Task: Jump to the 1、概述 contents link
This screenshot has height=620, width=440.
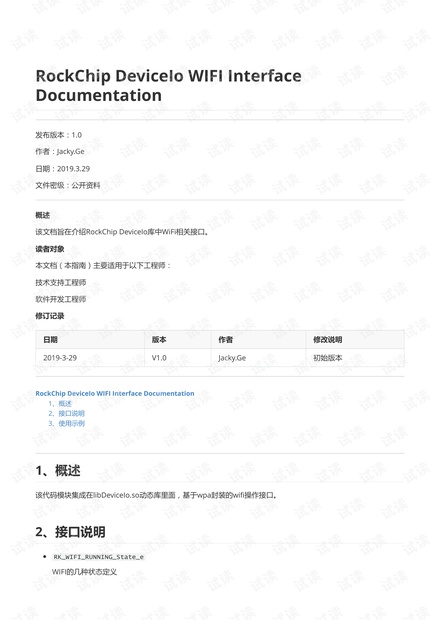Action: pos(60,404)
